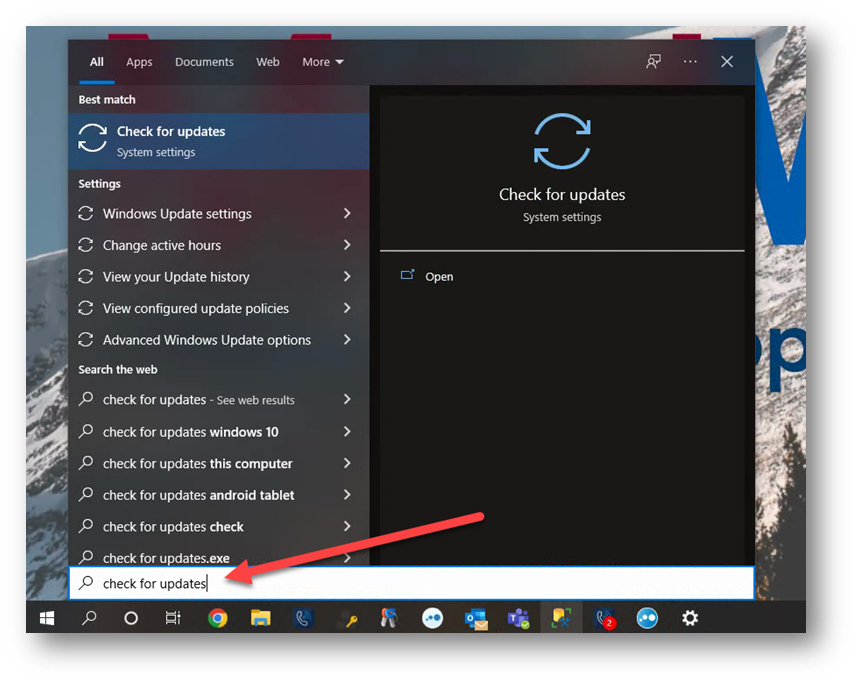The image size is (858, 685).
Task: Open Microsoft Teams from the taskbar
Action: pyautogui.click(x=518, y=618)
